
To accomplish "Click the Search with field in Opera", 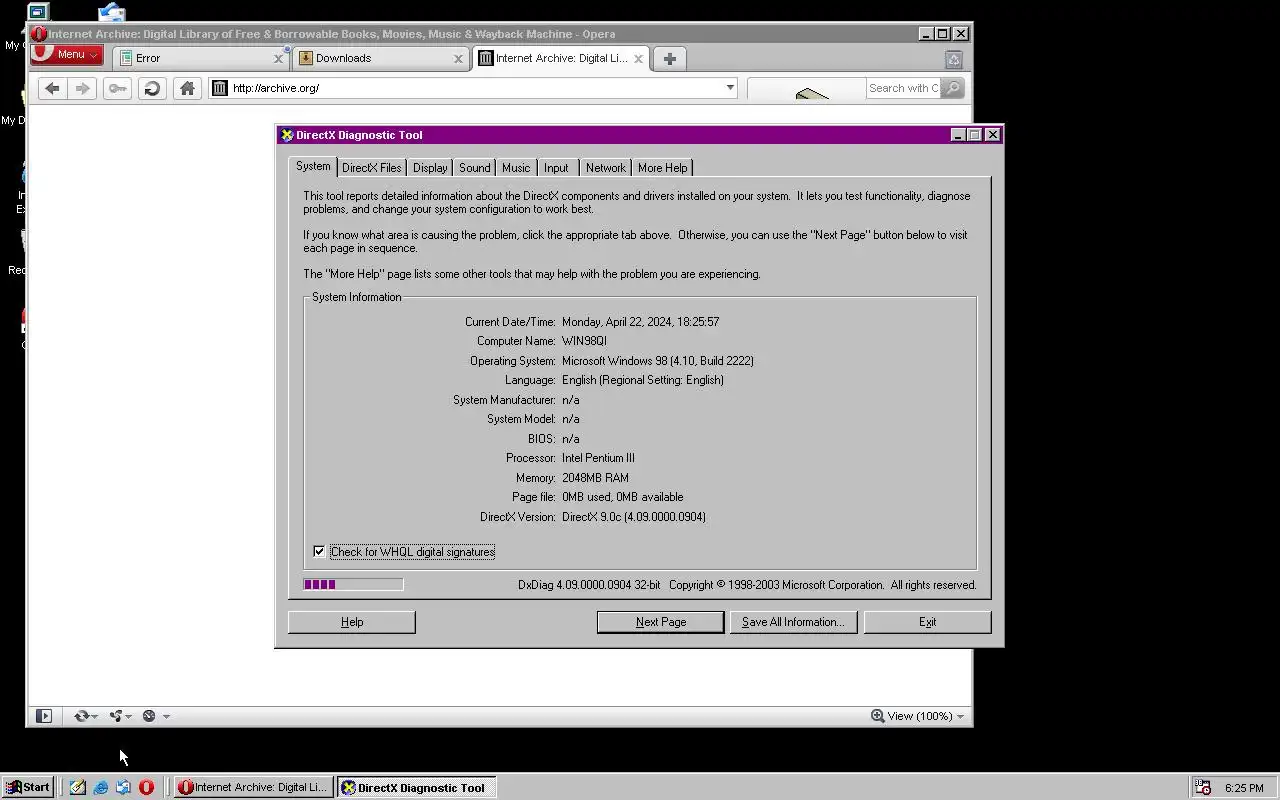I will (902, 88).
